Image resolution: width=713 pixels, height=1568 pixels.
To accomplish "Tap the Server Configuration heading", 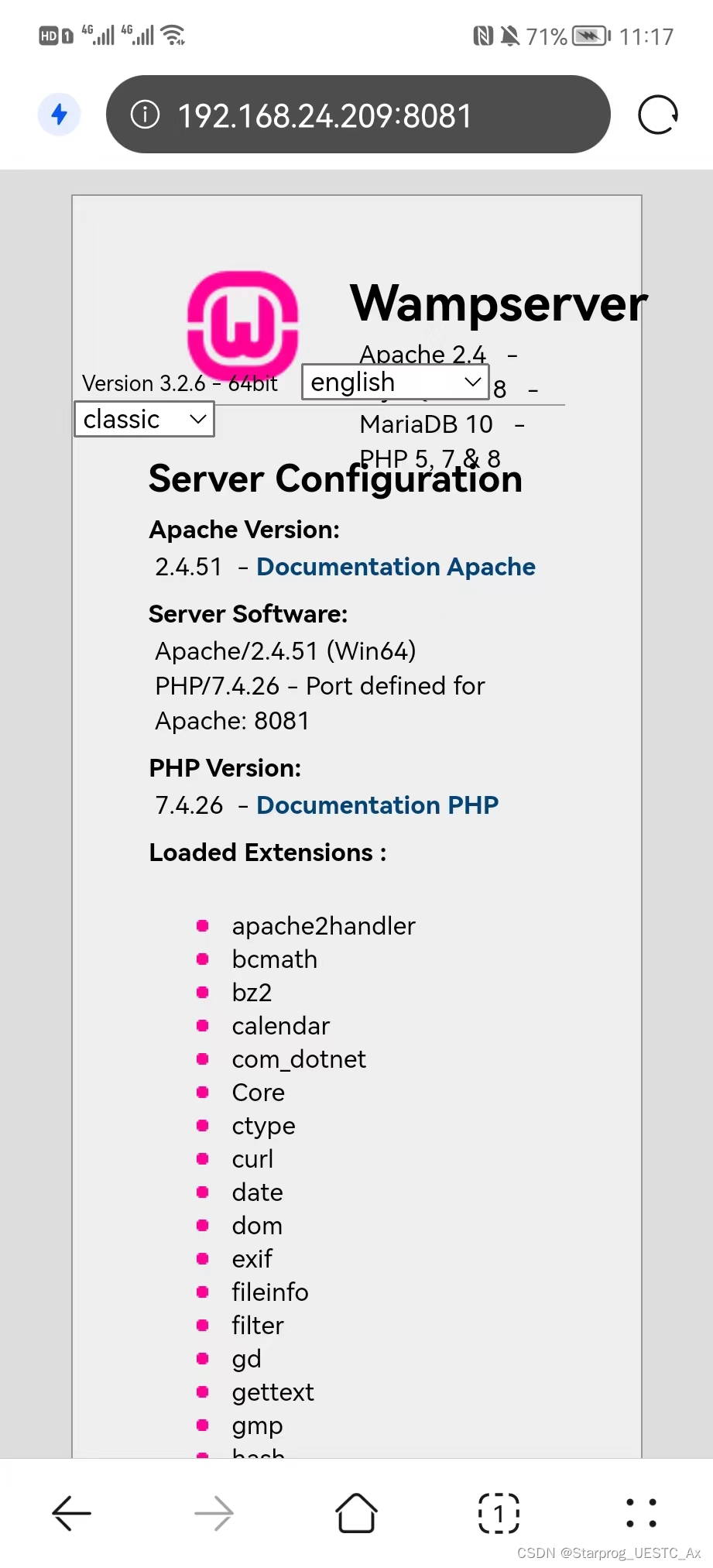I will tap(335, 479).
